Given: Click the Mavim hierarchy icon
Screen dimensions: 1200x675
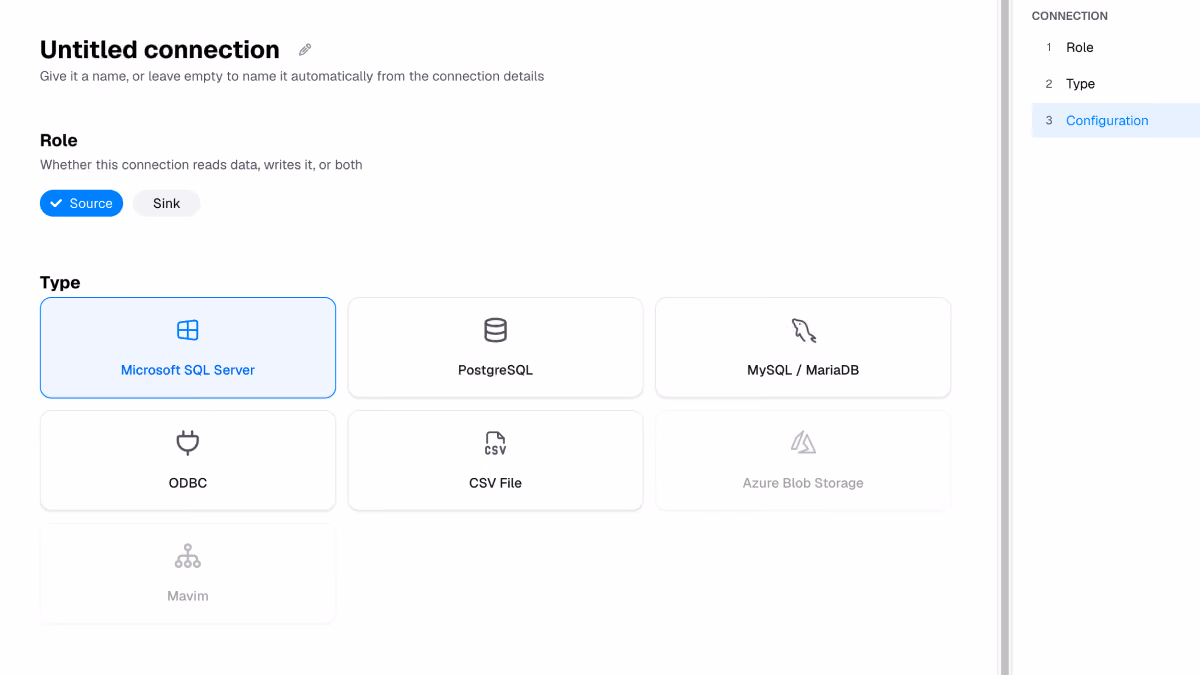Looking at the screenshot, I should click(187, 556).
